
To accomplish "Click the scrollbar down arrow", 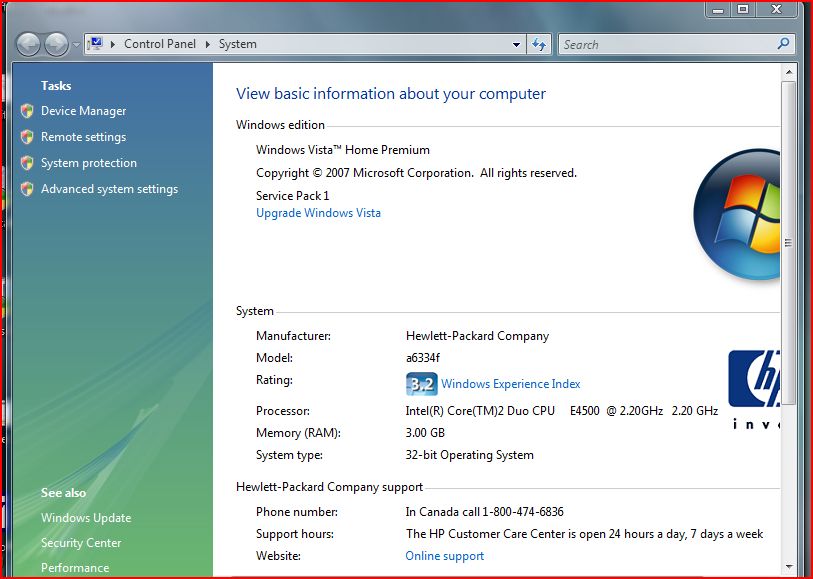I will 789,567.
